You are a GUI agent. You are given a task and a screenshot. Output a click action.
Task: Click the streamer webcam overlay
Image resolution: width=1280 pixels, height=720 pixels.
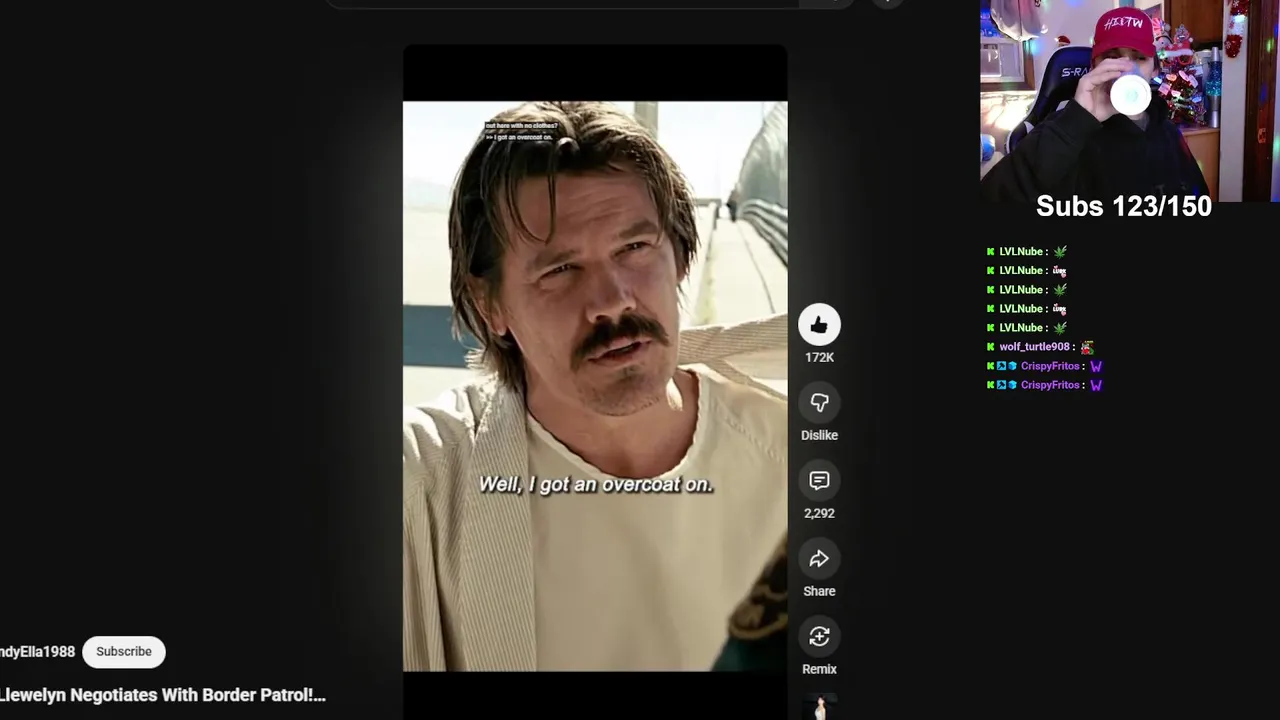[1129, 100]
